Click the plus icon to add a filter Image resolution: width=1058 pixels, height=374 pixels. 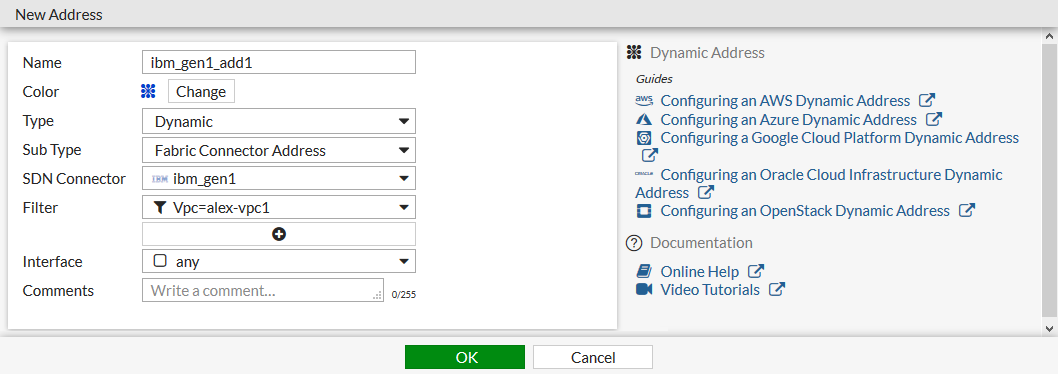[279, 234]
